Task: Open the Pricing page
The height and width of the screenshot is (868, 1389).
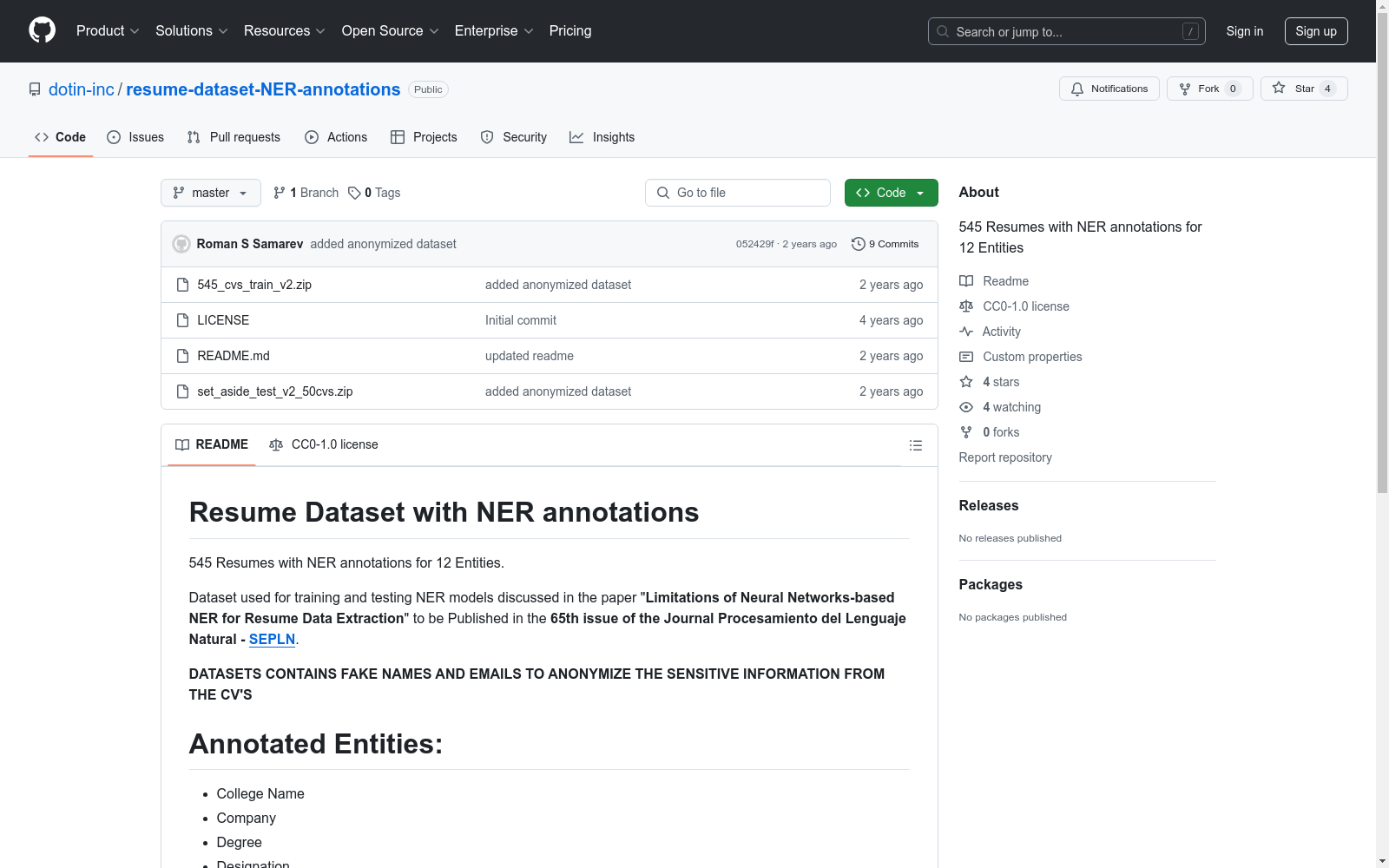Action: click(x=570, y=30)
